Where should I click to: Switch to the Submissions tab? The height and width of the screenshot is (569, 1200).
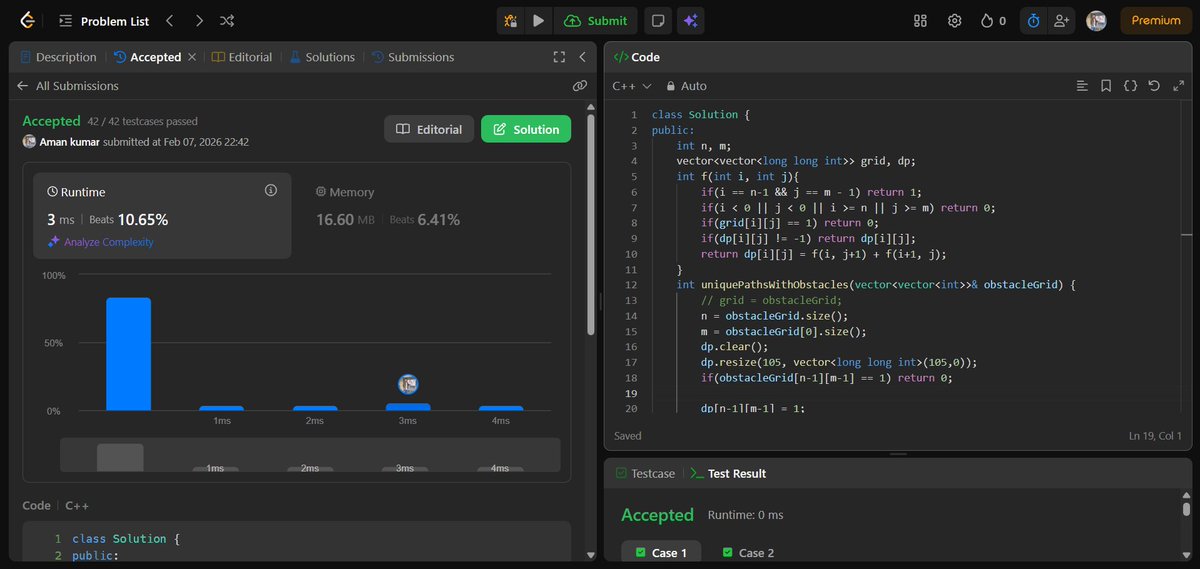[413, 57]
